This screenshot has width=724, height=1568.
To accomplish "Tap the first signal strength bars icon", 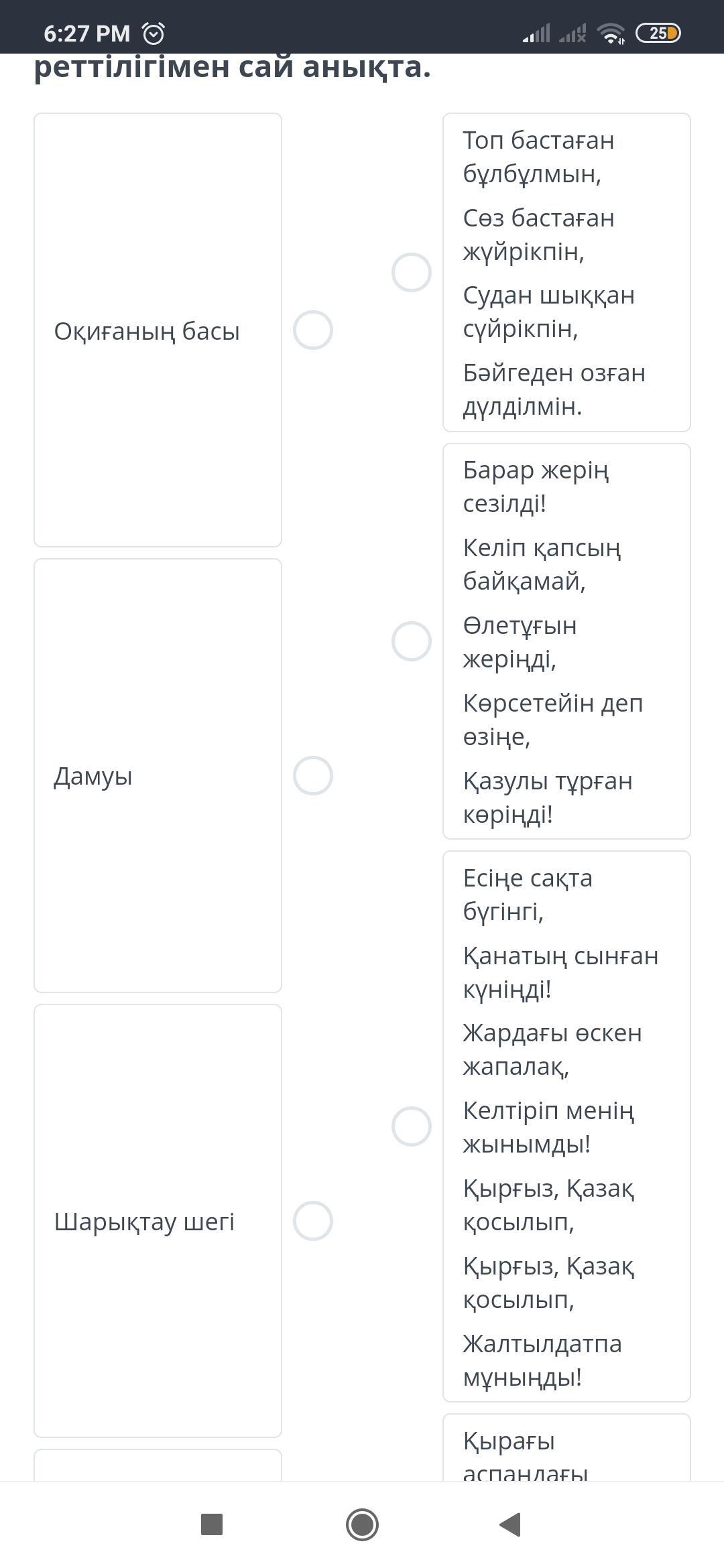I will tap(536, 33).
